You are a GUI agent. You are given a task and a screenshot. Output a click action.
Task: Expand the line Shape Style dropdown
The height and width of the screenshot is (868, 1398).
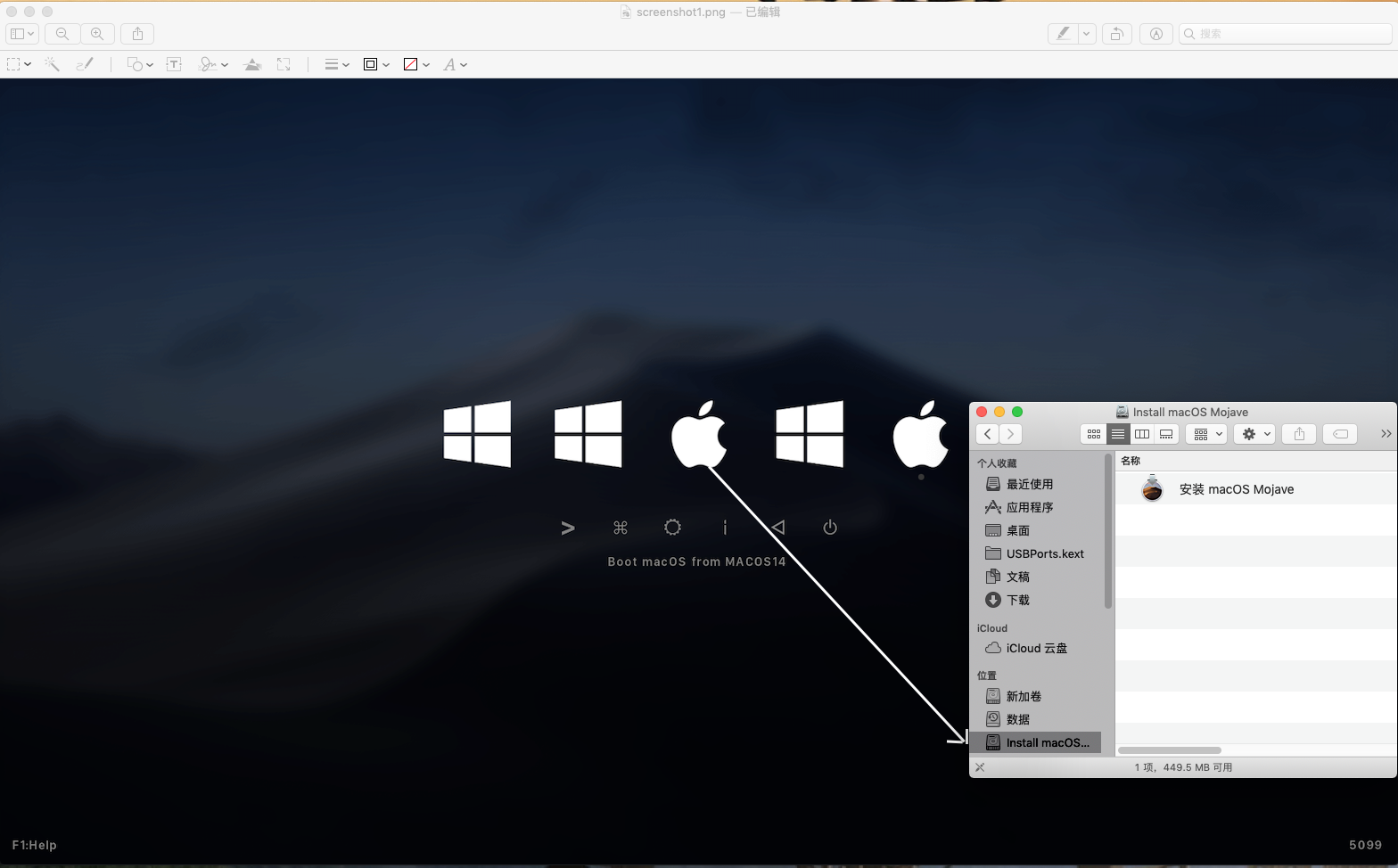point(336,64)
